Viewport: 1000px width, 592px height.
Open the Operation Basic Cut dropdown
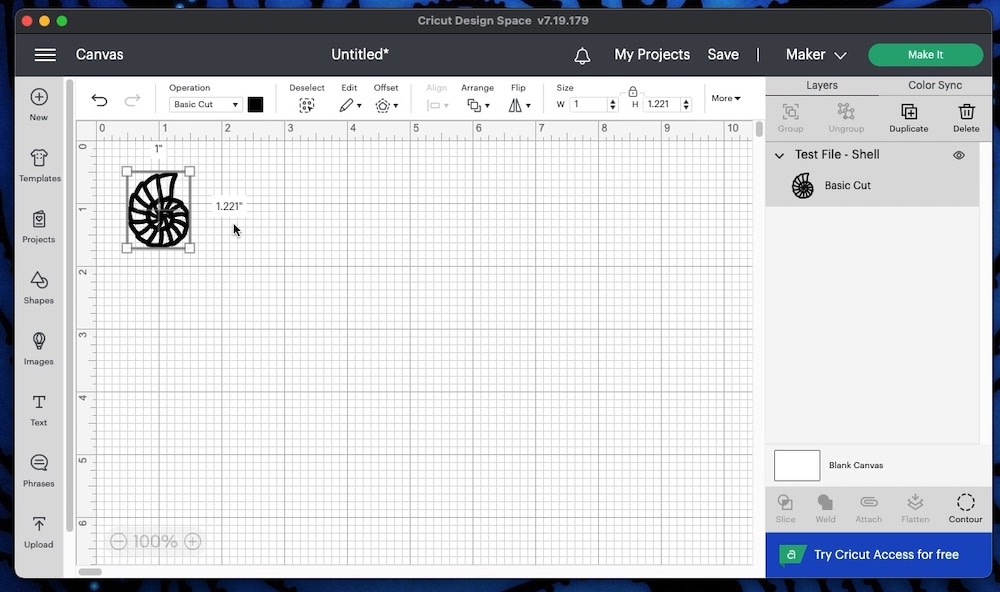point(206,105)
